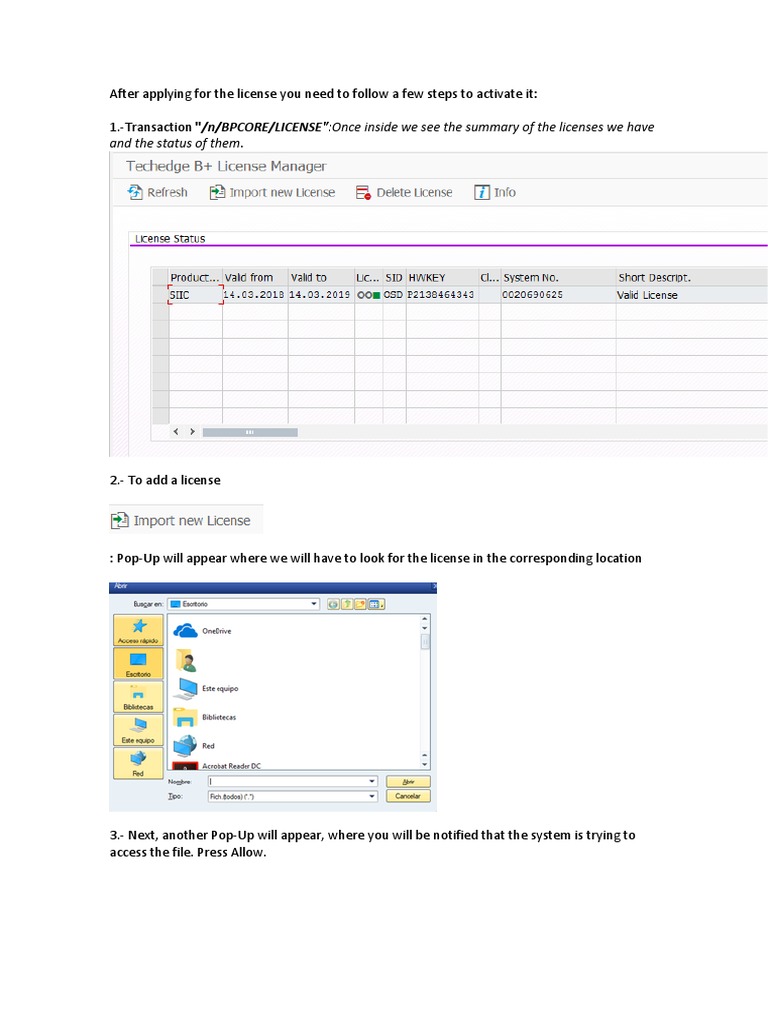Select Acceso rápido in the file dialog sidebar
The width and height of the screenshot is (768, 1024).
pyautogui.click(x=138, y=630)
